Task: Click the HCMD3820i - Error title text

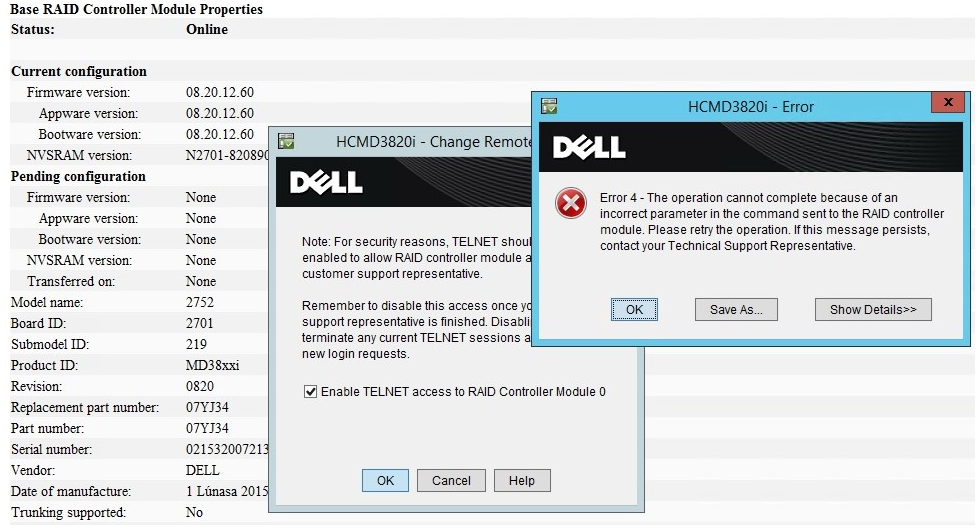Action: 750,107
